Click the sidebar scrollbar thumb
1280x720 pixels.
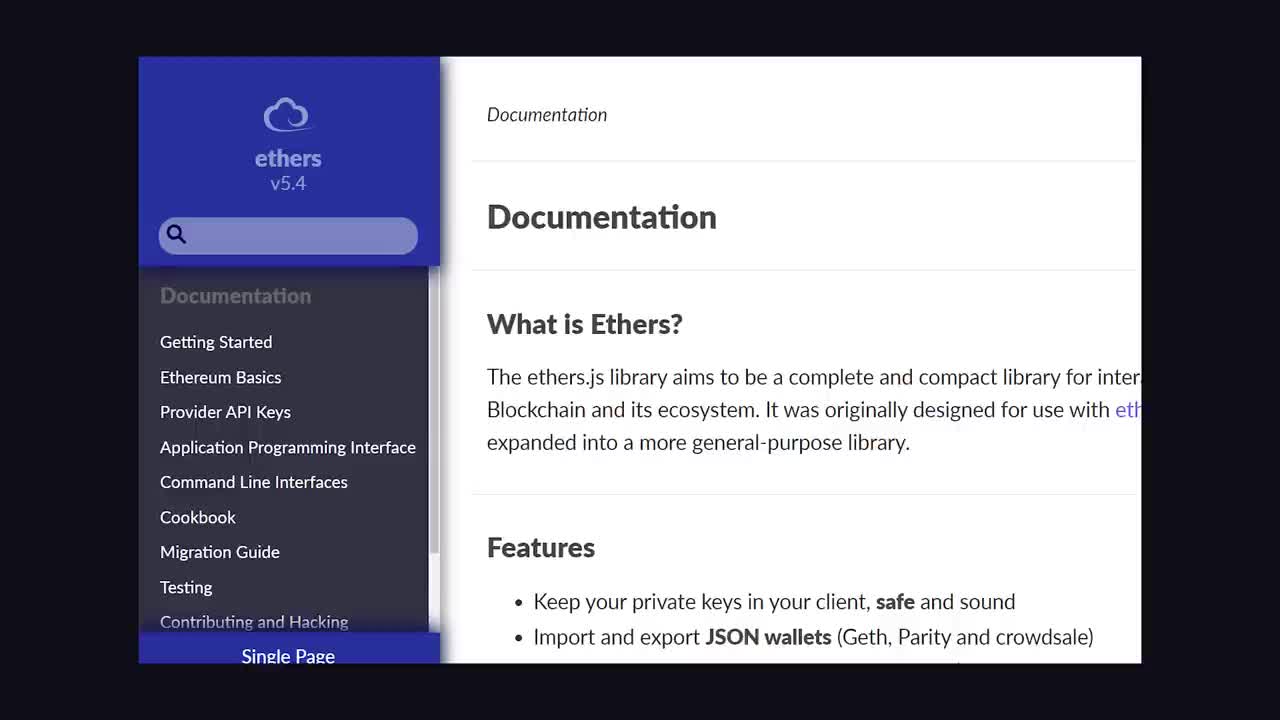[x=434, y=410]
